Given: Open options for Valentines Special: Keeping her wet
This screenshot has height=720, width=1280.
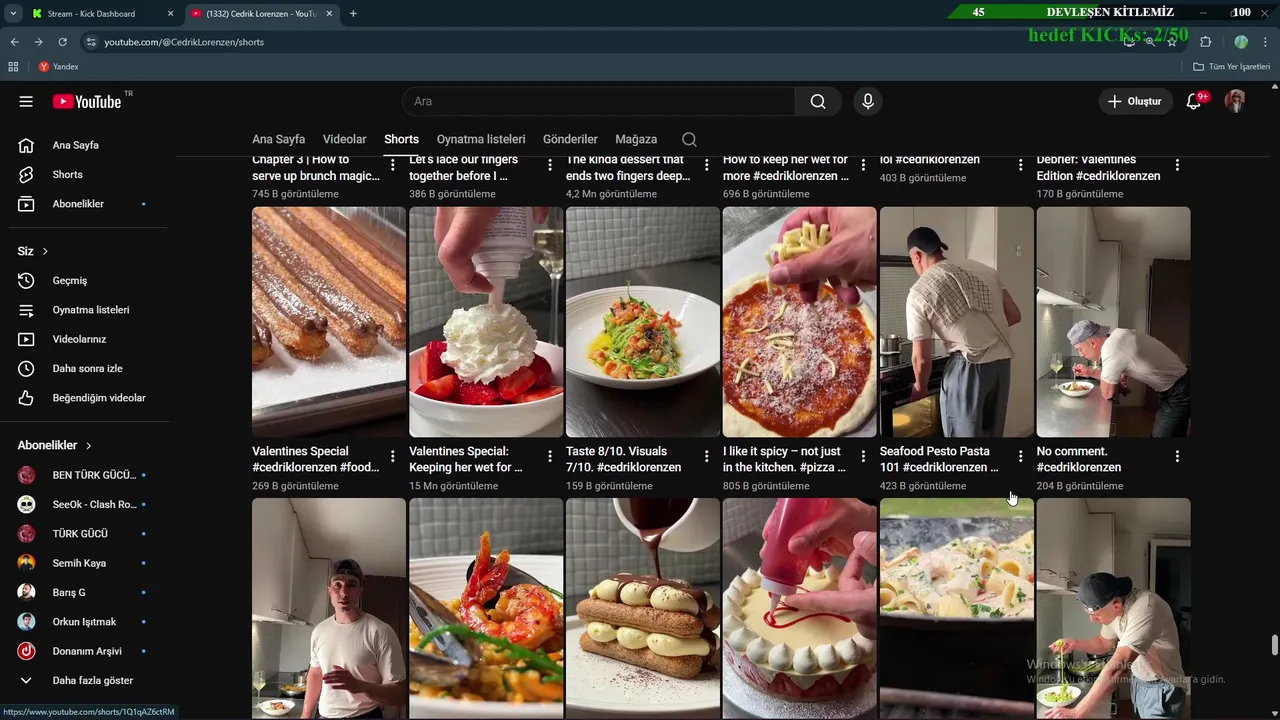Looking at the screenshot, I should [x=550, y=456].
